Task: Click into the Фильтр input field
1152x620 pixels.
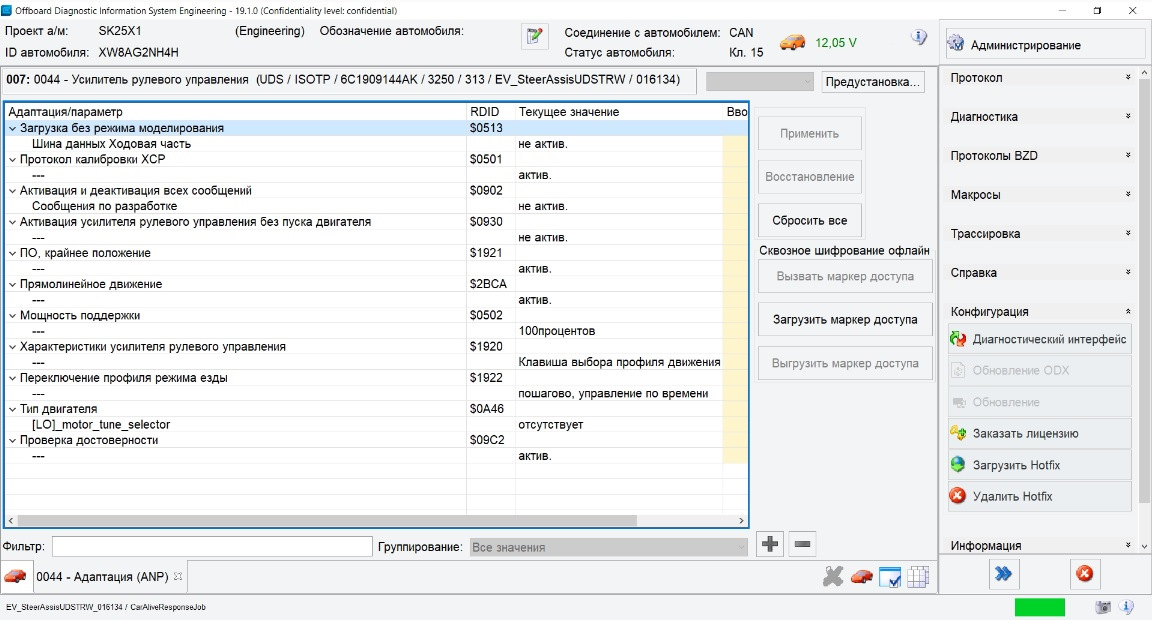Action: click(212, 547)
